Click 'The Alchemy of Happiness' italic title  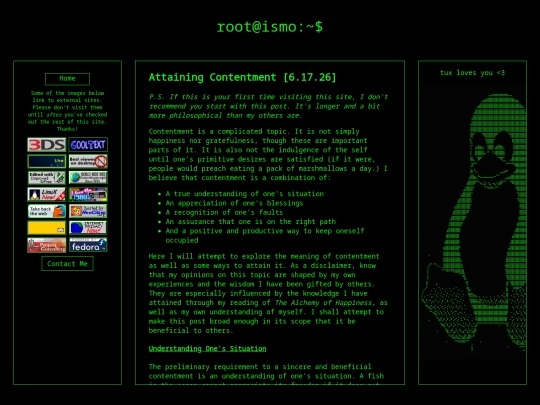(x=323, y=303)
